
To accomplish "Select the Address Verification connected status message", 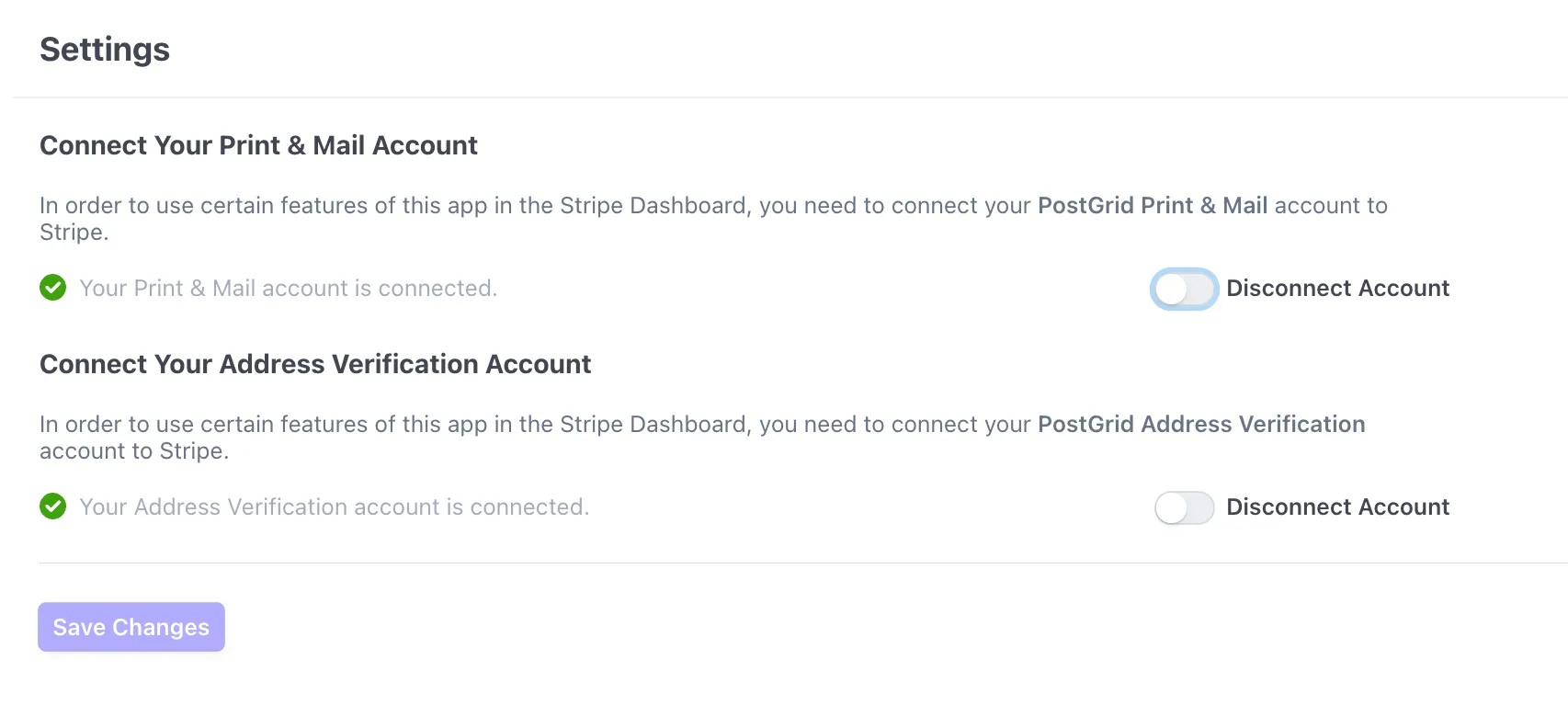I will click(x=335, y=506).
